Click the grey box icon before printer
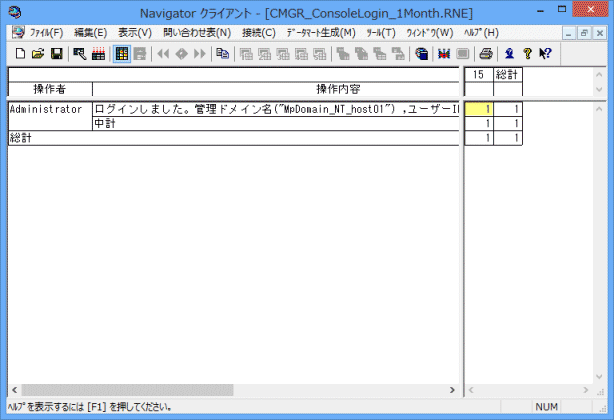The height and width of the screenshot is (420, 614). [x=462, y=53]
